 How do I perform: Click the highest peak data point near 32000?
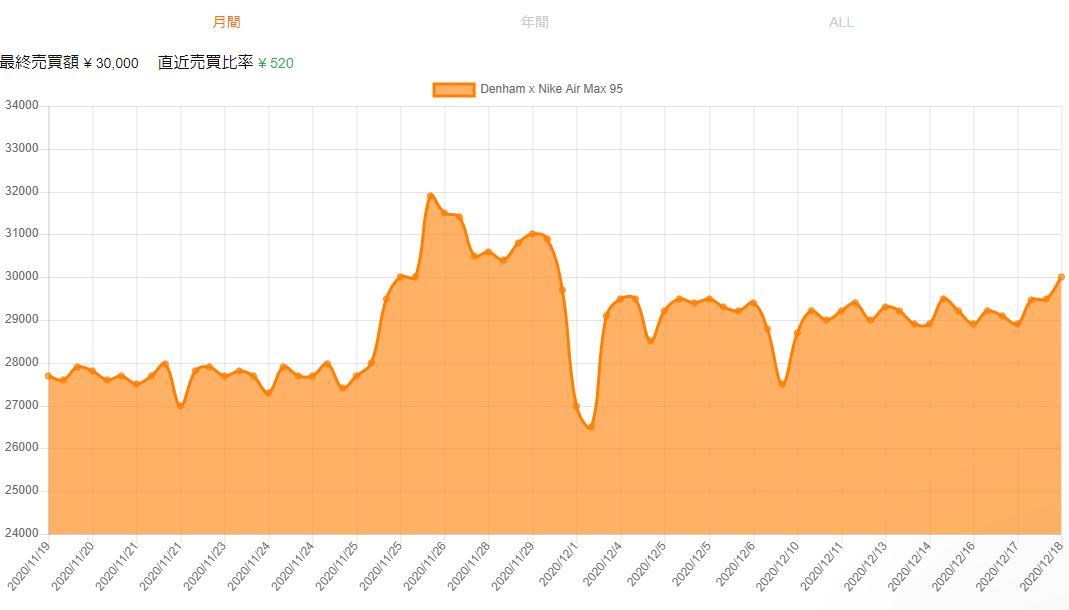click(430, 196)
